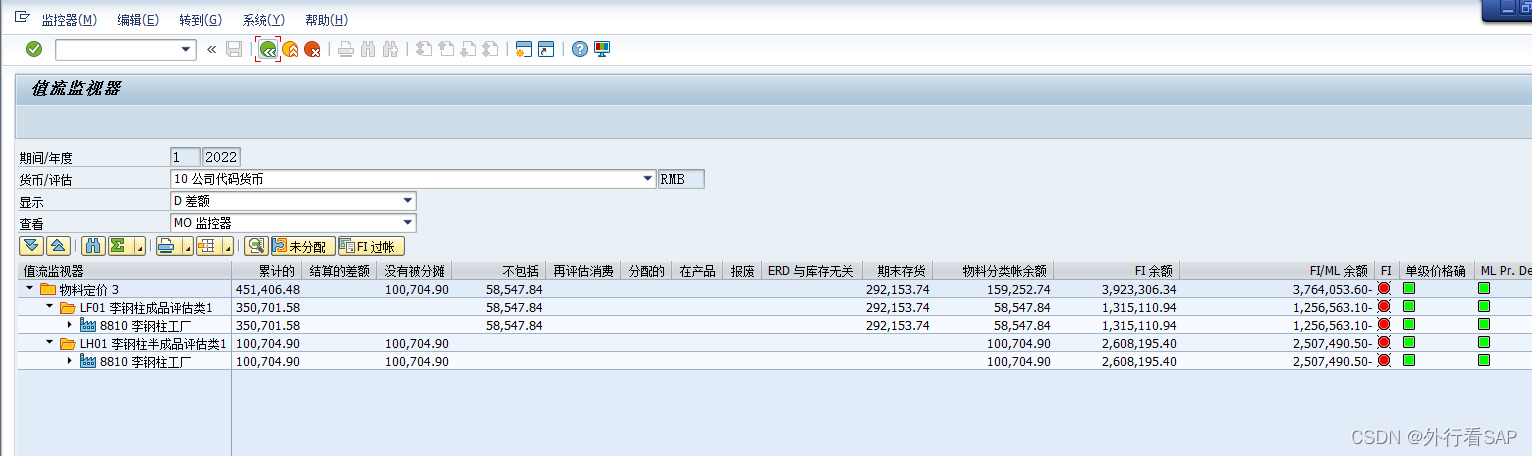Click the tree toolbar Find binoculars icon
1532x456 pixels.
(93, 246)
